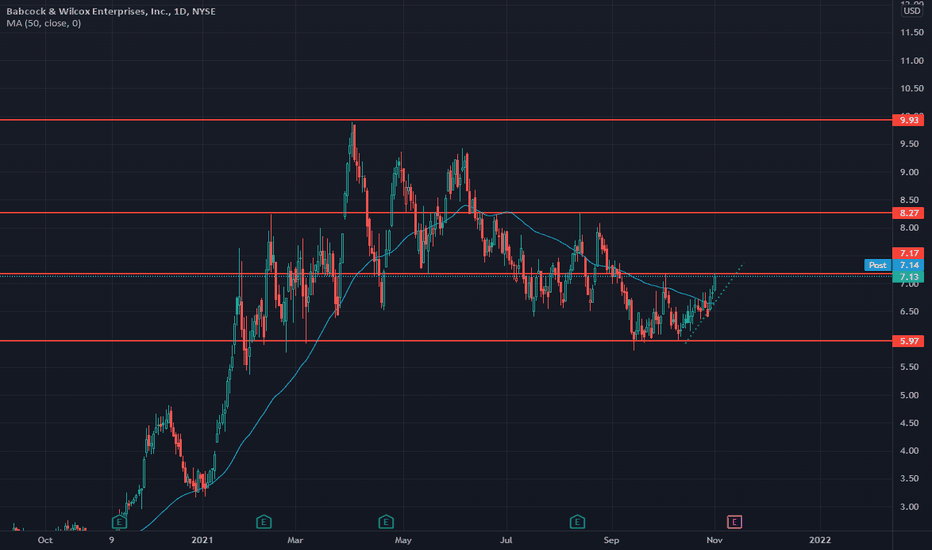Viewport: 932px width, 550px height.
Task: Open the earnings marker left of Mar
Action: click(x=264, y=523)
